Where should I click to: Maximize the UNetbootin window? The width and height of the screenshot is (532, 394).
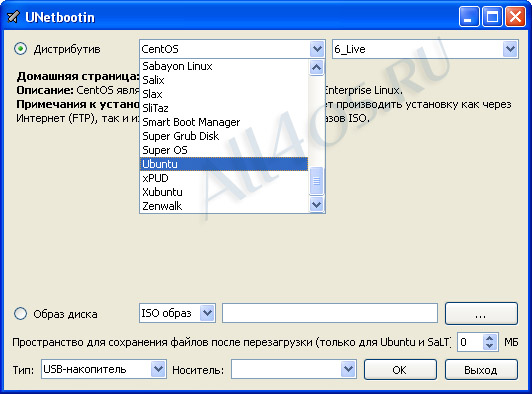coord(492,17)
